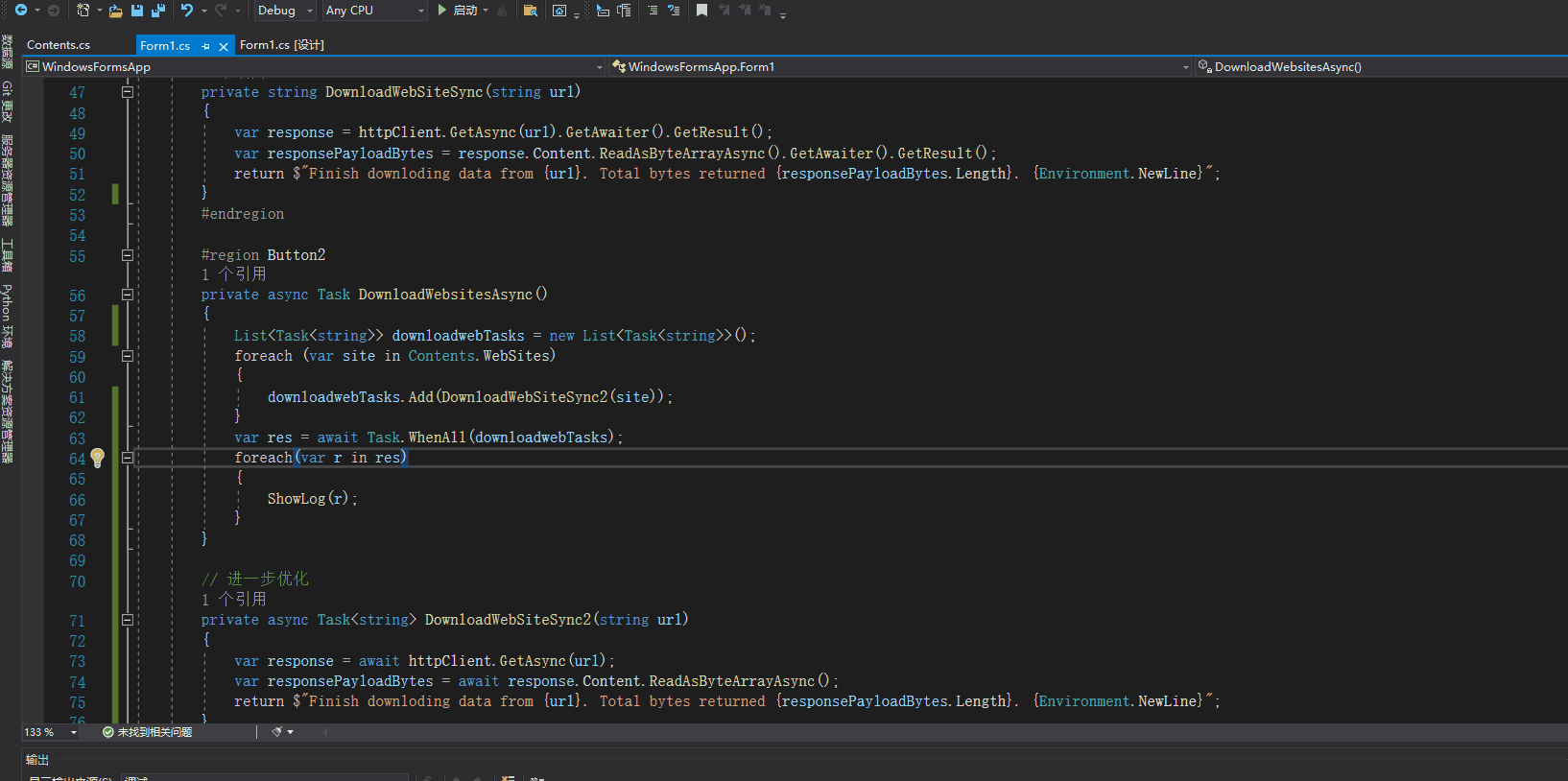
Task: Click the Open File folder icon
Action: tap(115, 11)
